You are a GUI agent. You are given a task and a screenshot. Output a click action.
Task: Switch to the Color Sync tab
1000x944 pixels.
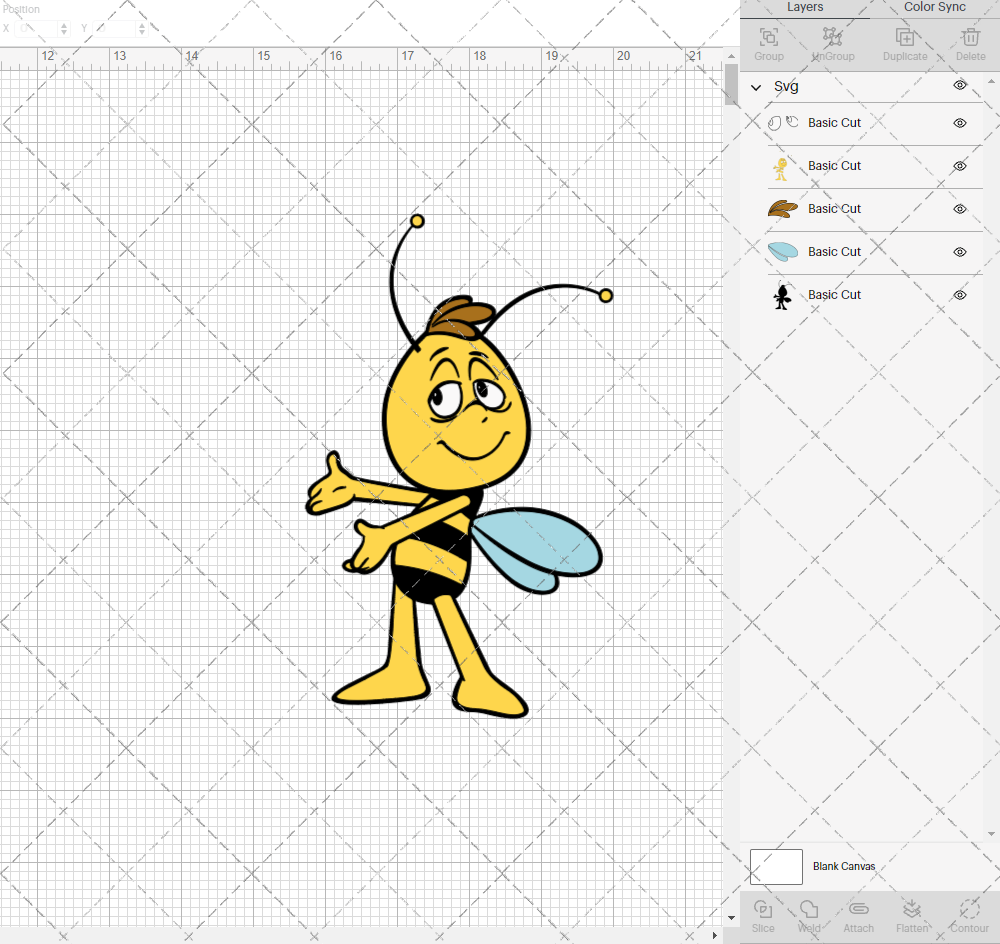click(x=934, y=7)
